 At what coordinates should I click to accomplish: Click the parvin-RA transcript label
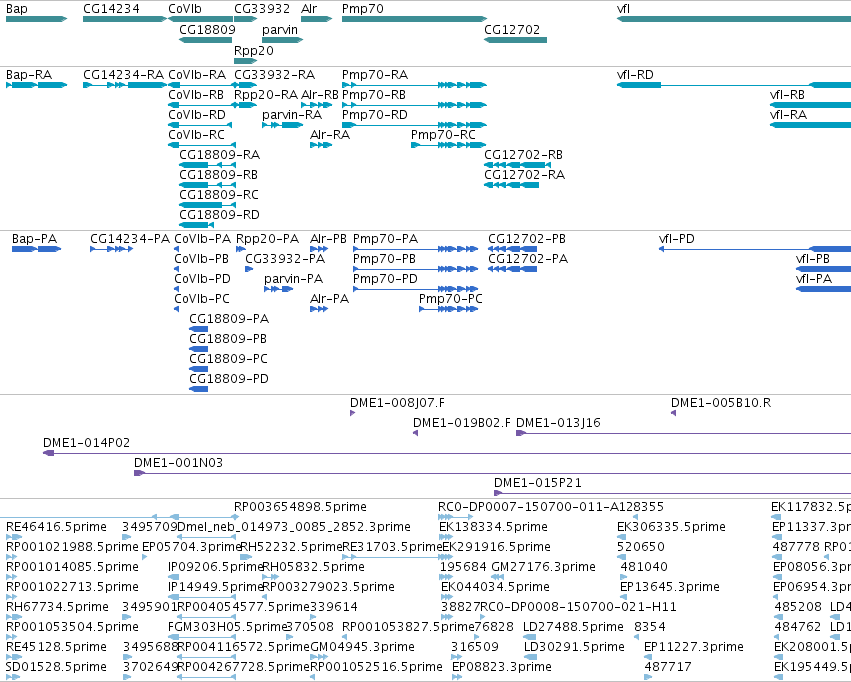[x=292, y=114]
